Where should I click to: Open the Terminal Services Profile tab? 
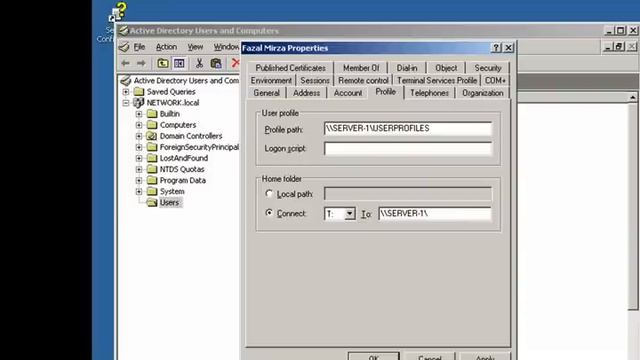[437, 80]
